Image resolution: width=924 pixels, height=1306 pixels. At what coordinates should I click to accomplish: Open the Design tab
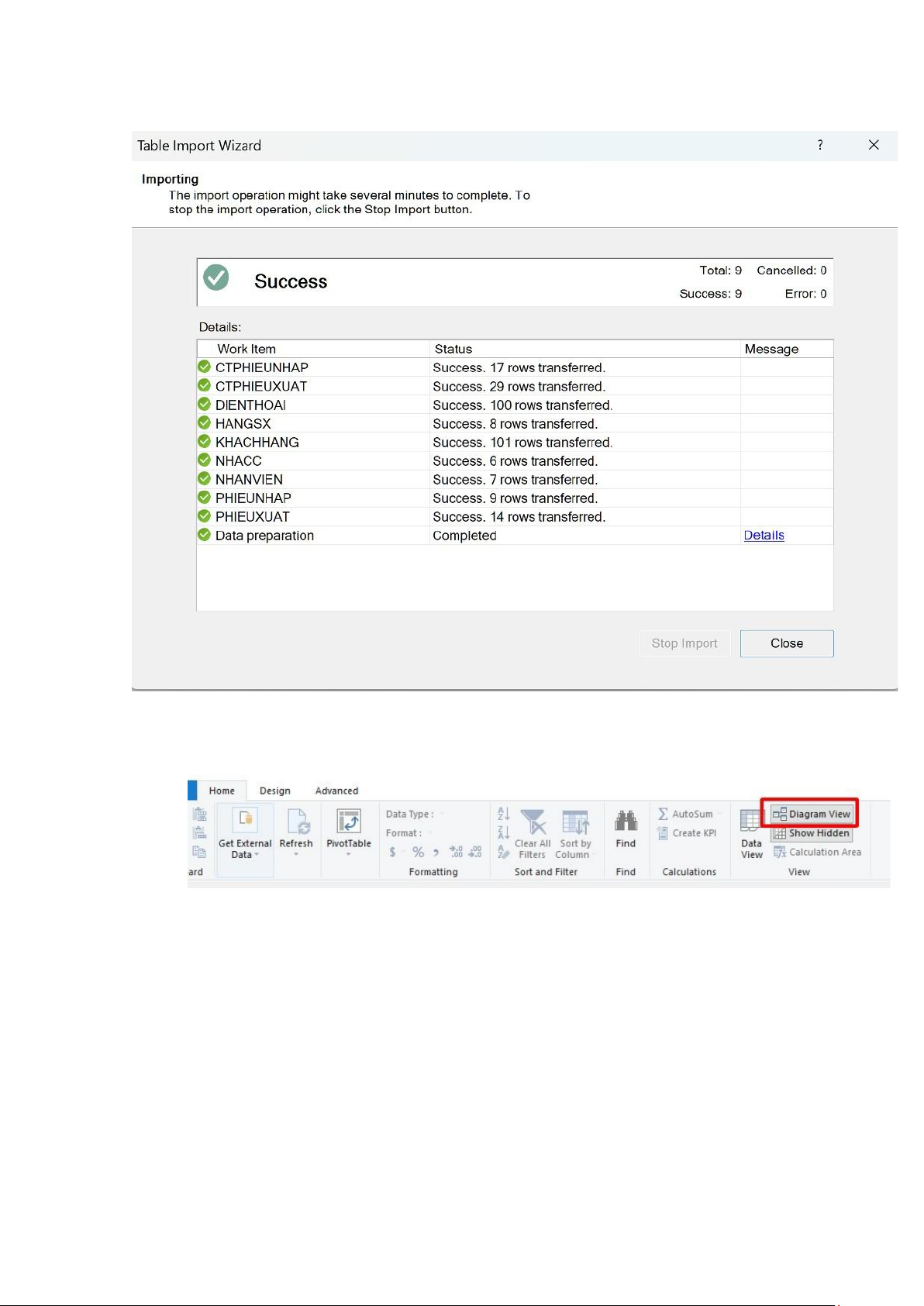click(274, 791)
